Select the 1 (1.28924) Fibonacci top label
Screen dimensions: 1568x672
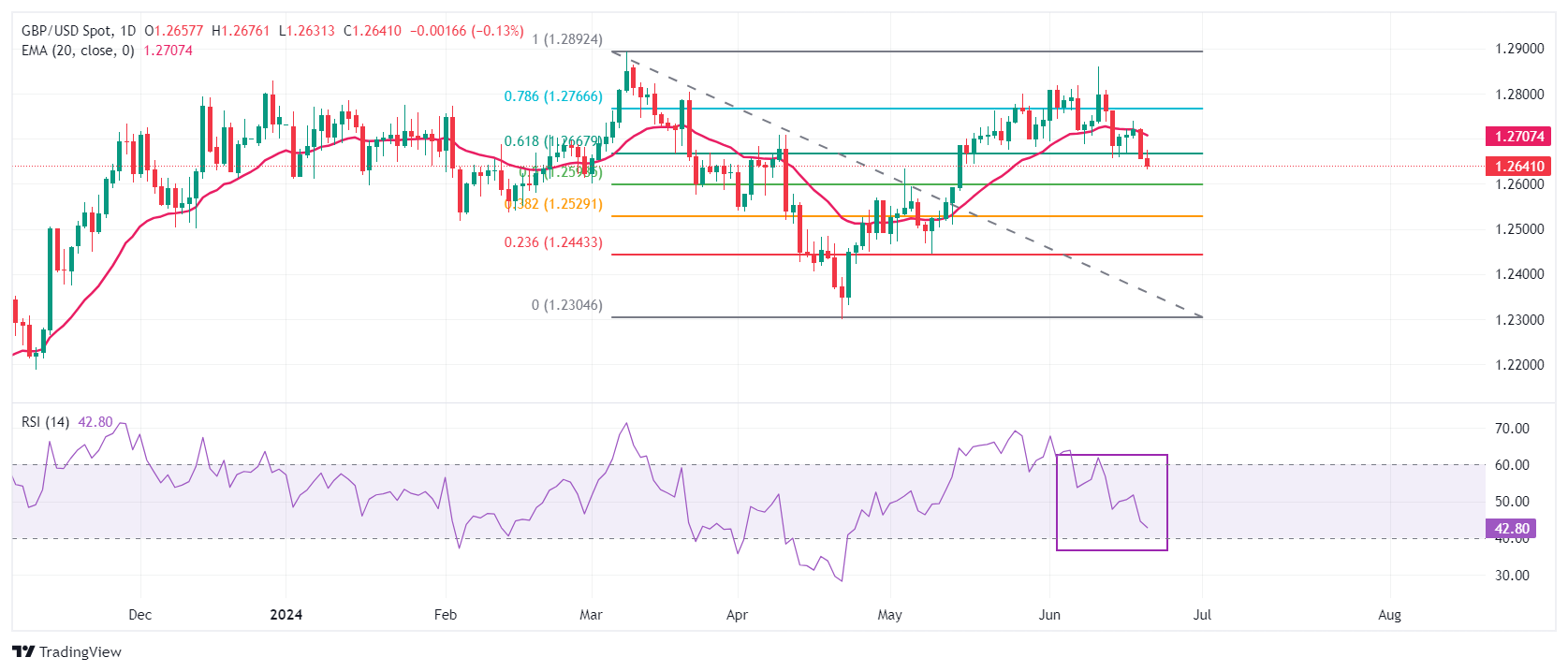coord(566,40)
